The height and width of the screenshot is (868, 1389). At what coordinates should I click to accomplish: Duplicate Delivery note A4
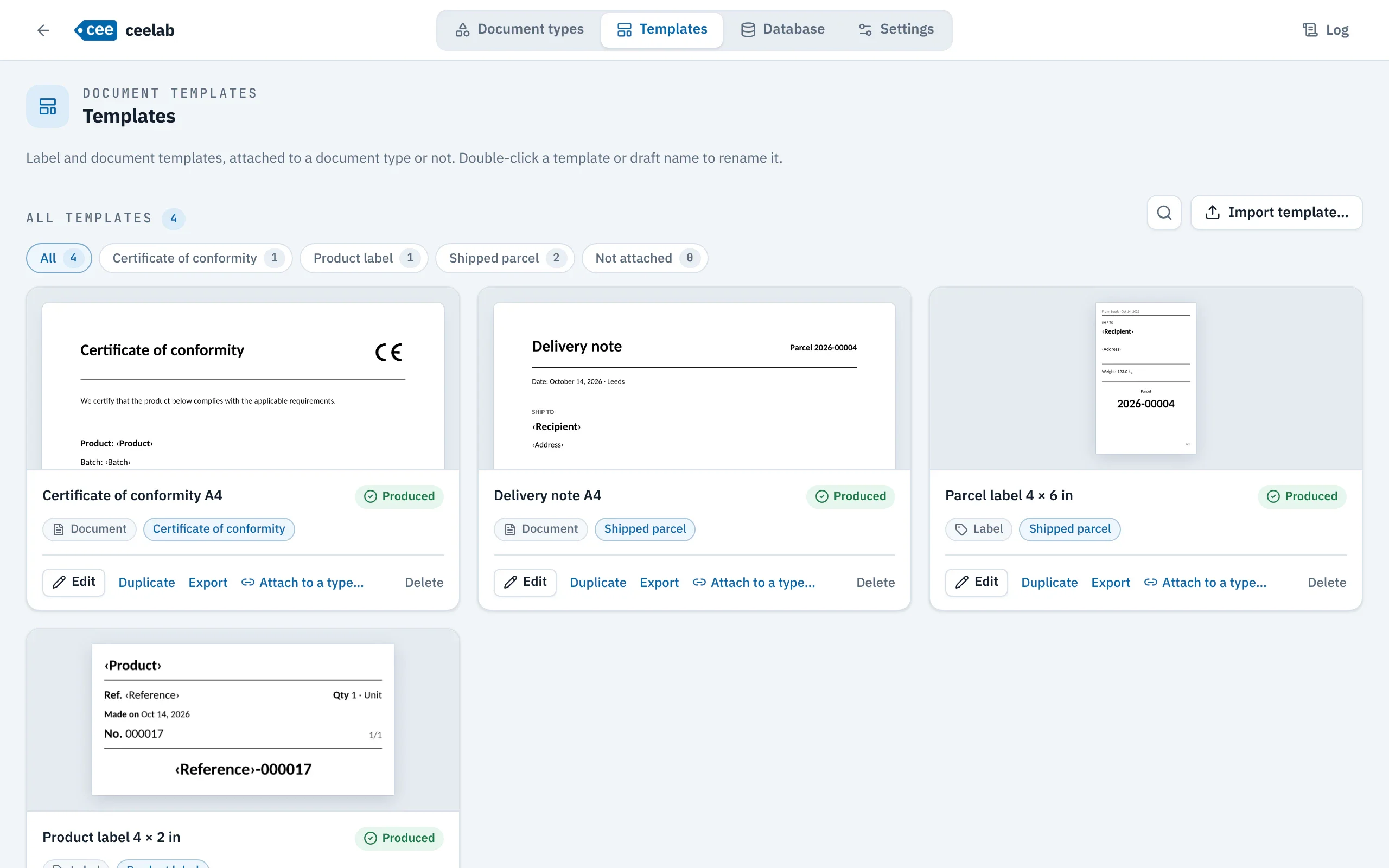pos(598,583)
